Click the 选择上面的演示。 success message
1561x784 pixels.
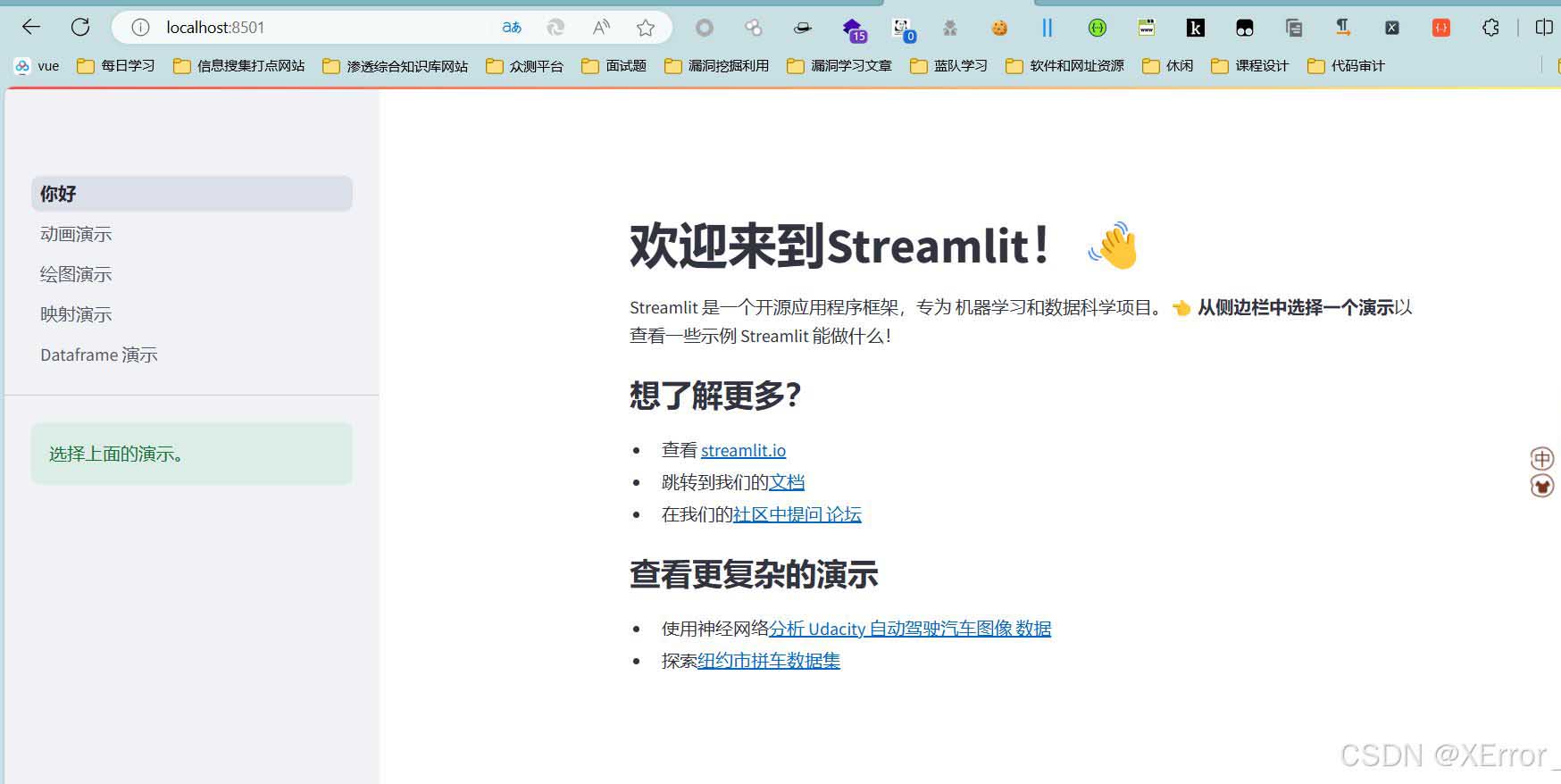pyautogui.click(x=192, y=454)
